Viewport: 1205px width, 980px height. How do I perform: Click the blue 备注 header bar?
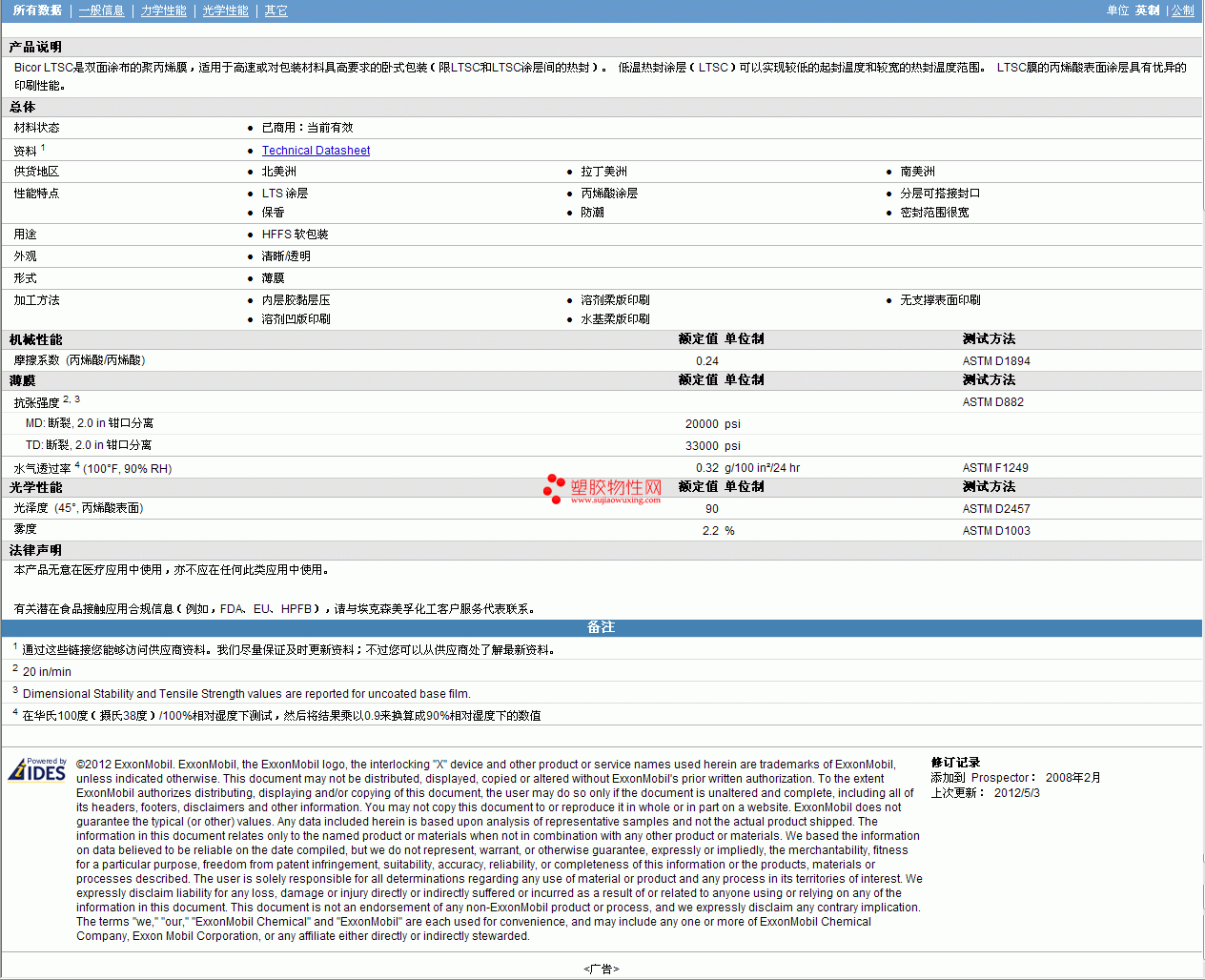[x=602, y=627]
